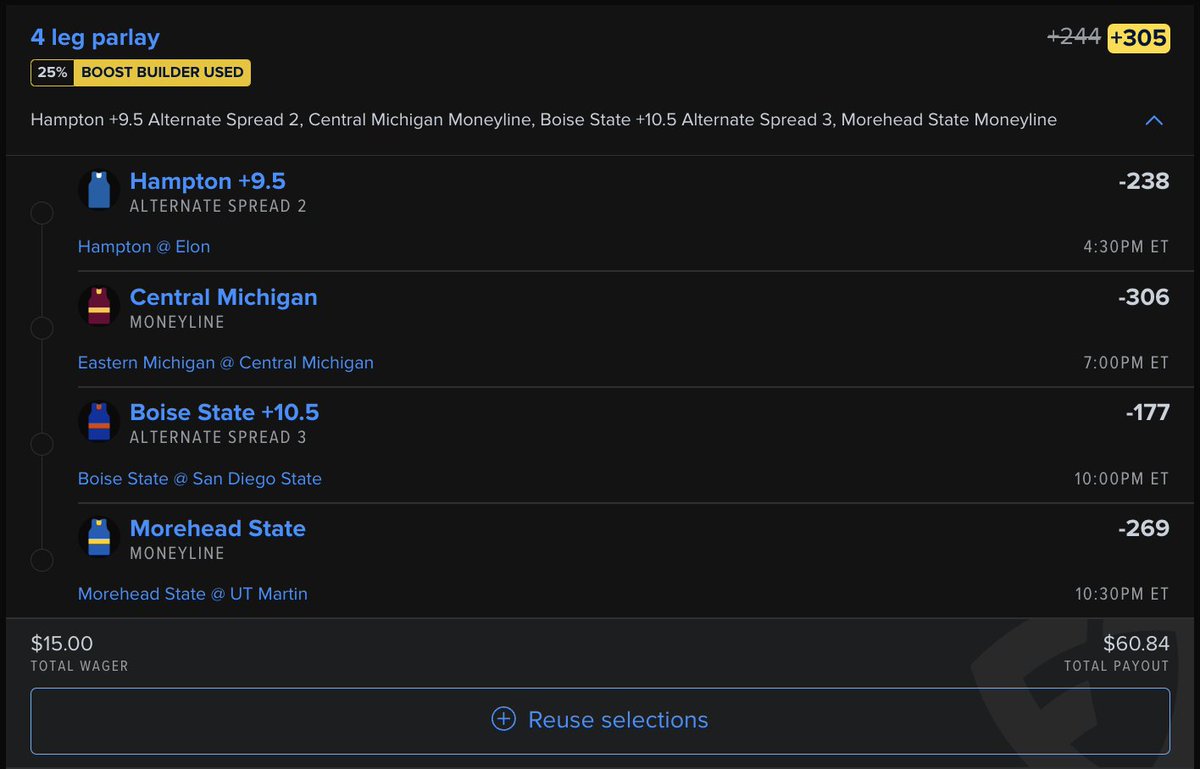Image resolution: width=1200 pixels, height=769 pixels.
Task: Click the Alternate Spread 3 label
Action: coord(218,438)
